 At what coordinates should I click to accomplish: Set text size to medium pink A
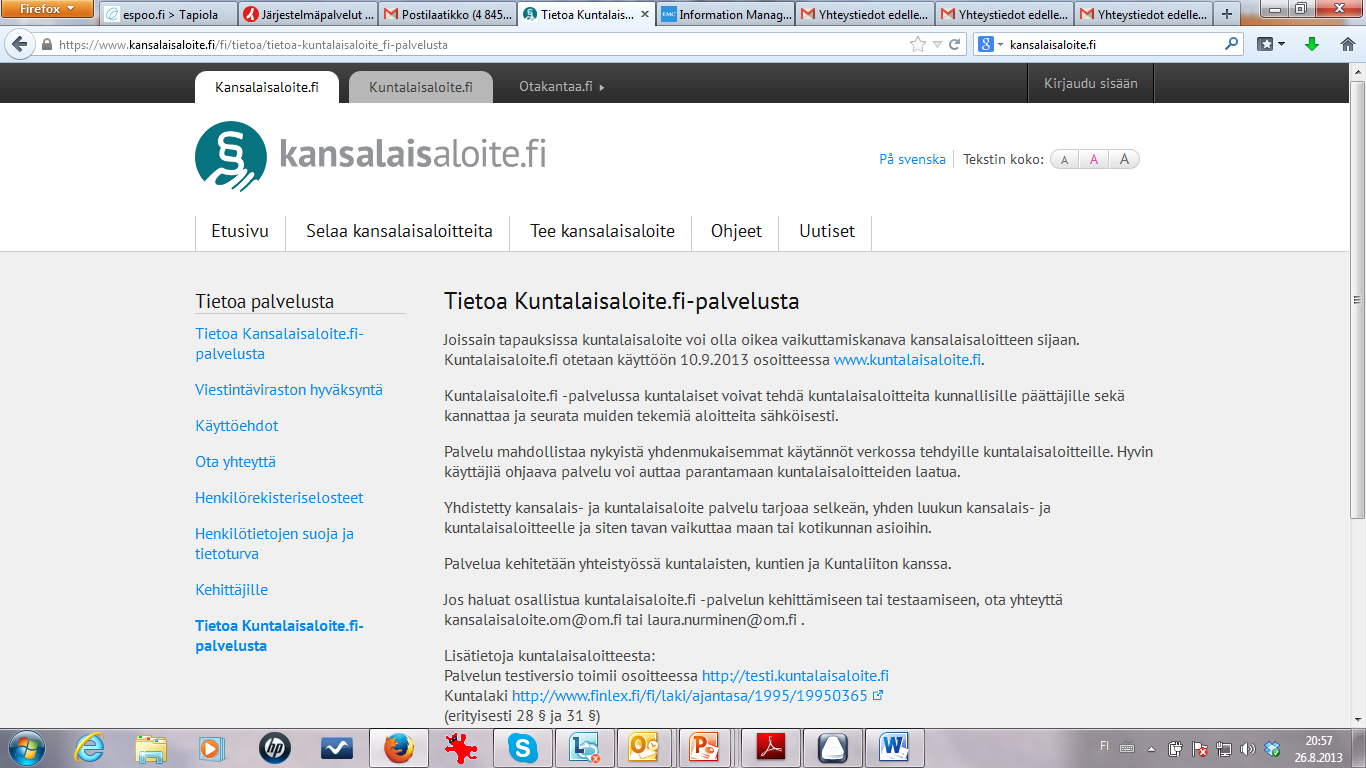click(x=1094, y=160)
